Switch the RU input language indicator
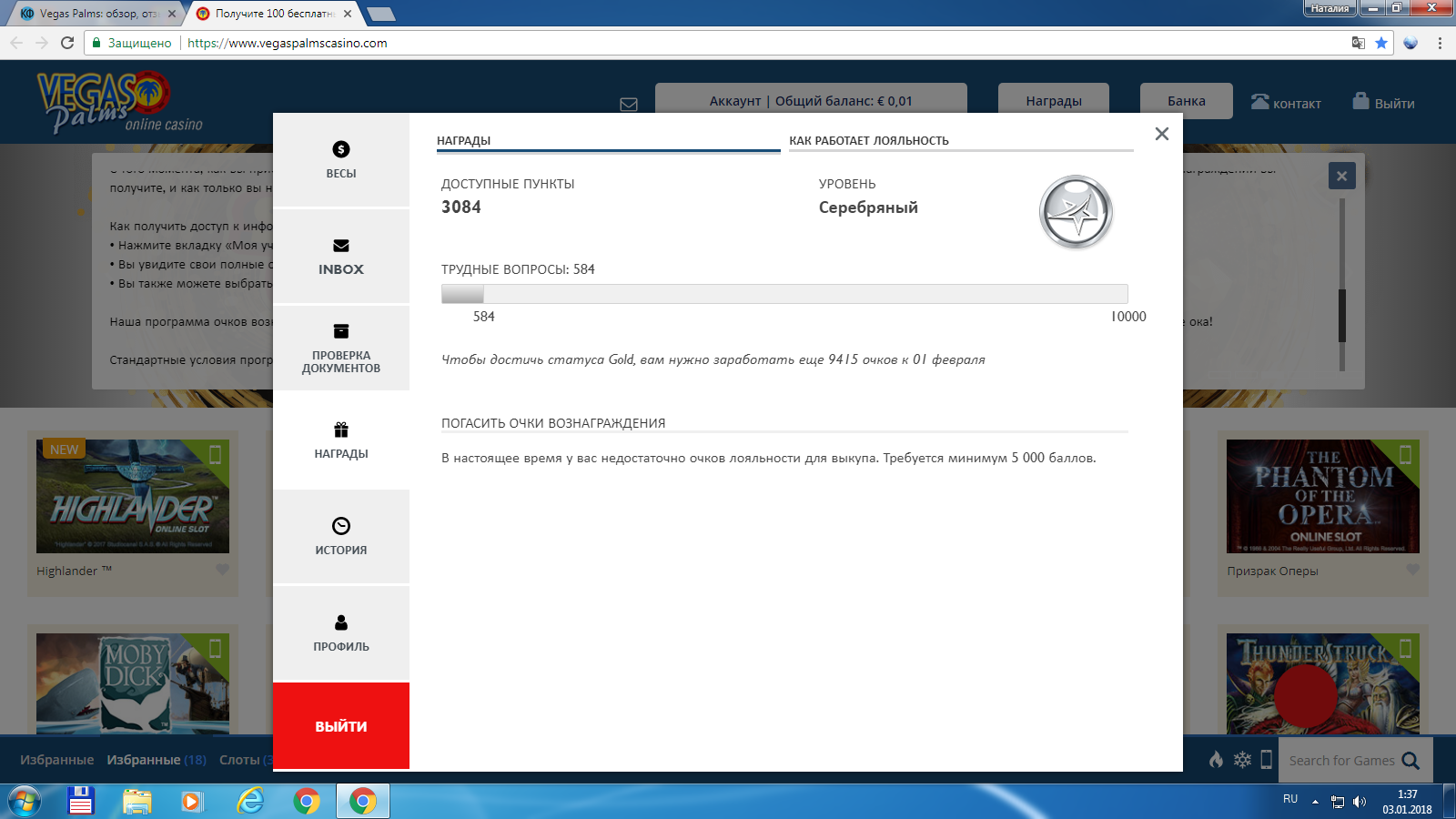 pyautogui.click(x=1290, y=799)
